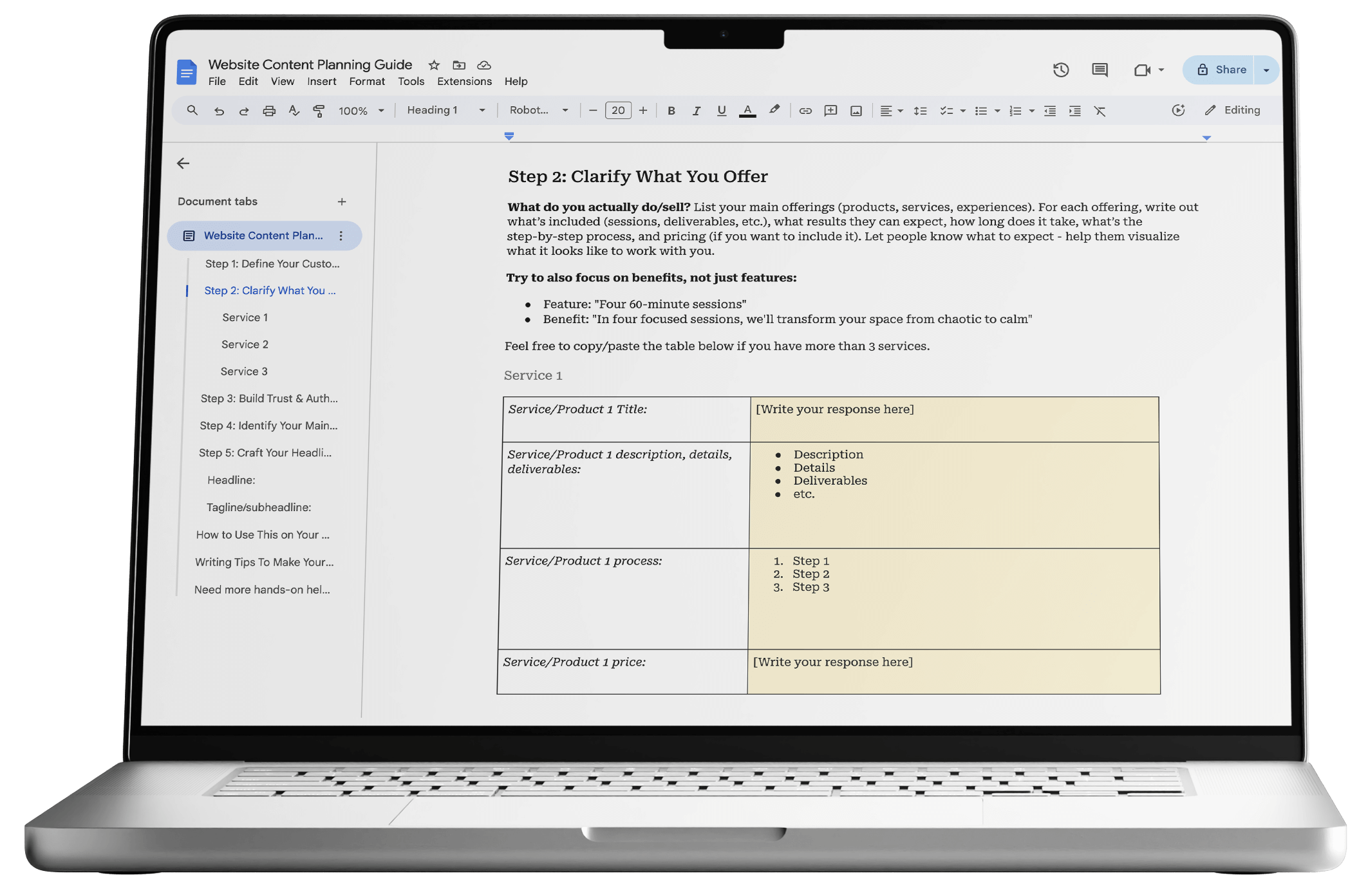Open version history clock icon
This screenshot has height=896, width=1368.
(x=1061, y=70)
